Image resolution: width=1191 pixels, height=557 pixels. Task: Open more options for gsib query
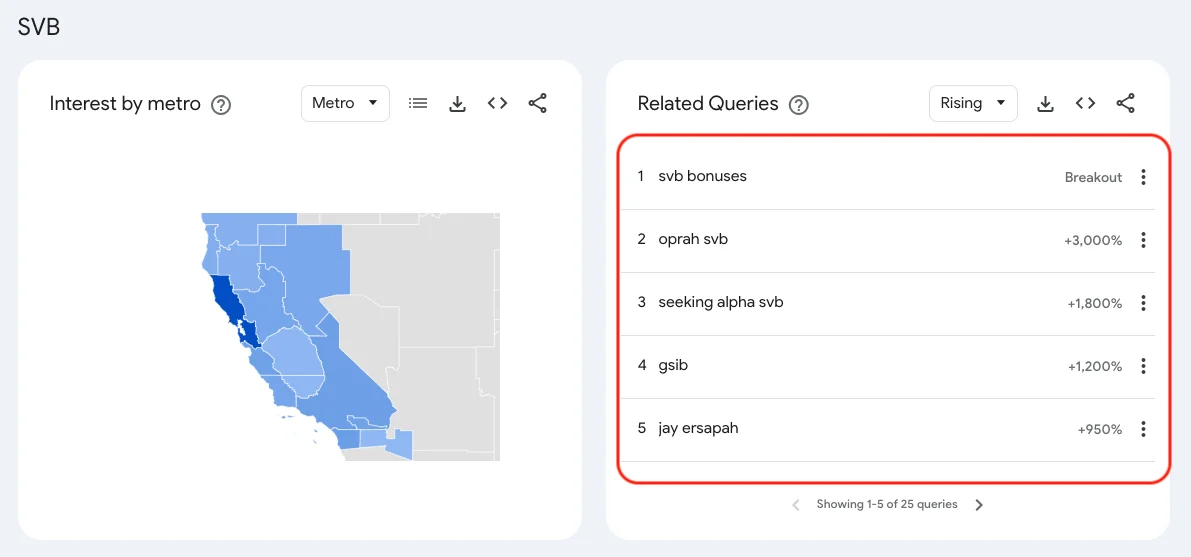click(x=1143, y=366)
